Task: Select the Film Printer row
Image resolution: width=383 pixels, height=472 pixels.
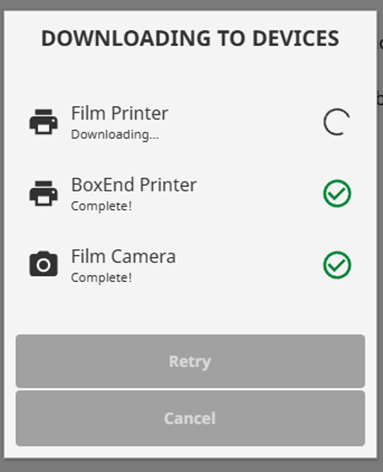Action: (190, 122)
